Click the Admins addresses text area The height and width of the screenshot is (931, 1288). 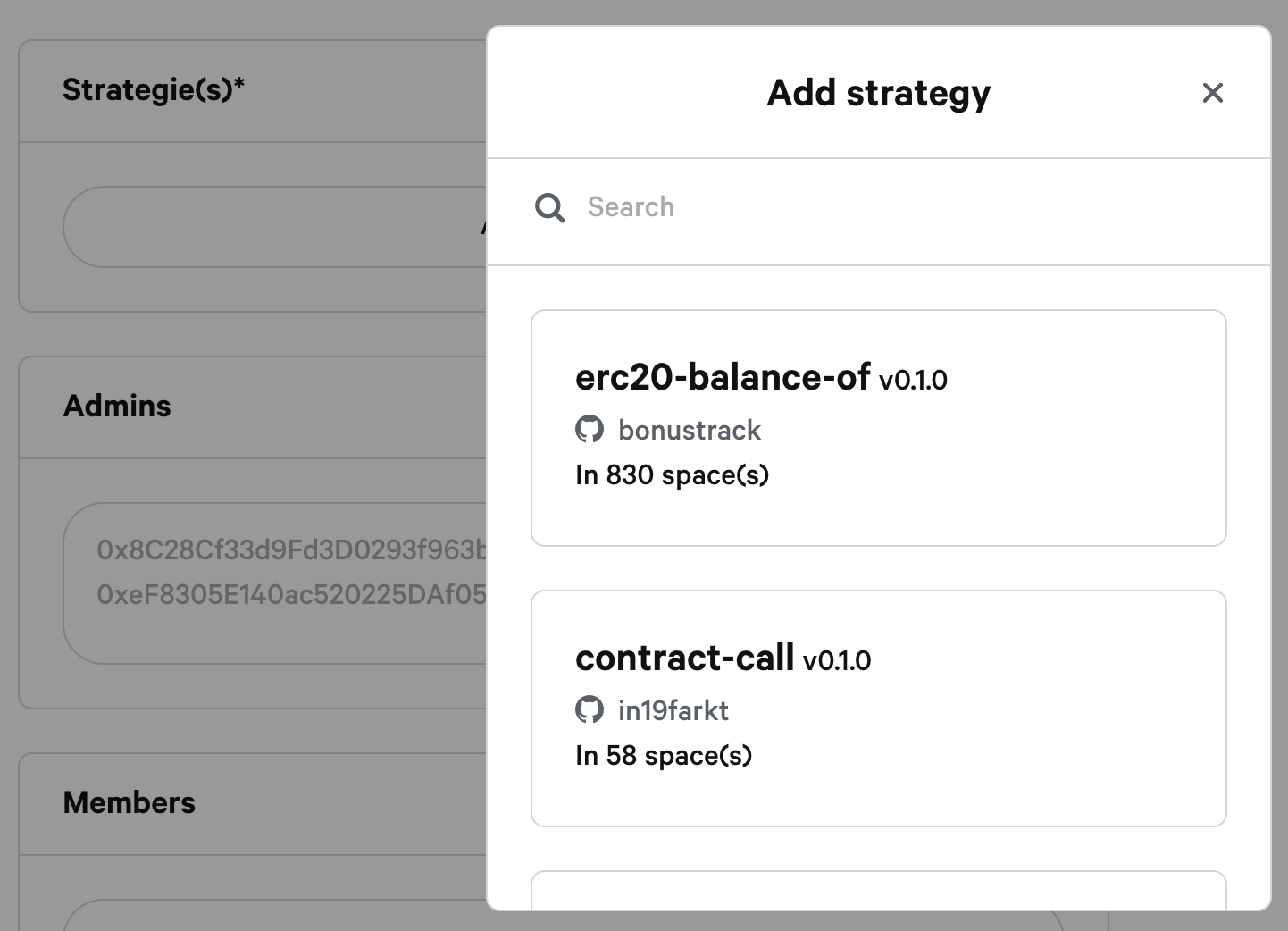click(275, 583)
